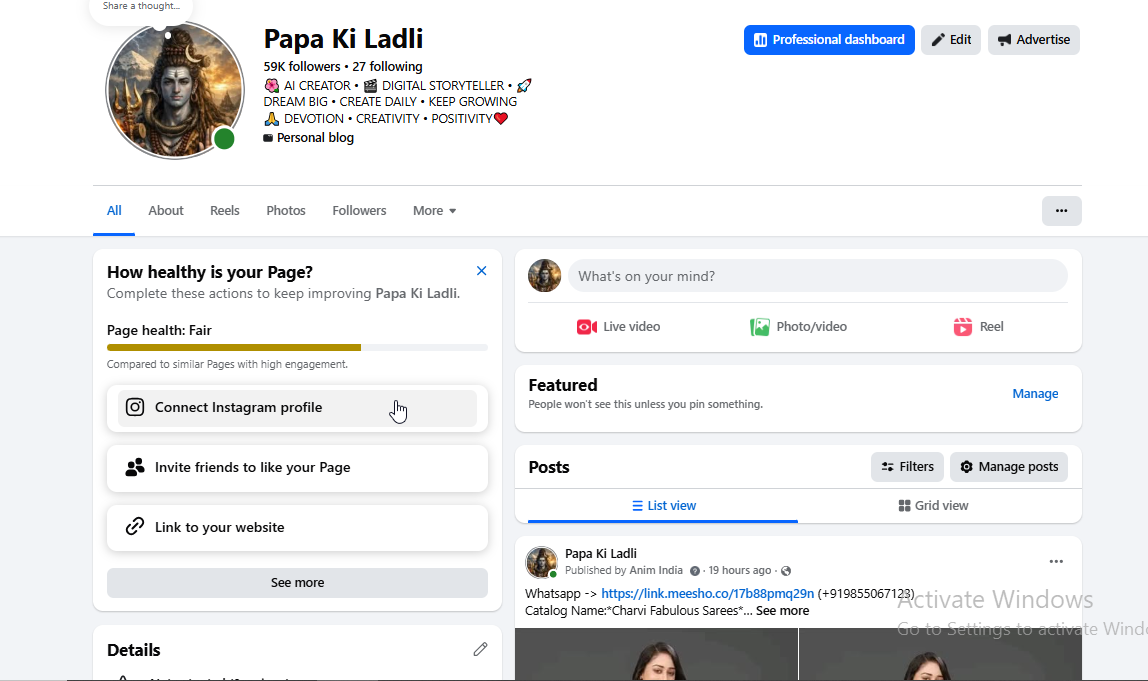Screen dimensions: 1148x681
Task: Expand the More dropdown tab
Action: tap(434, 211)
